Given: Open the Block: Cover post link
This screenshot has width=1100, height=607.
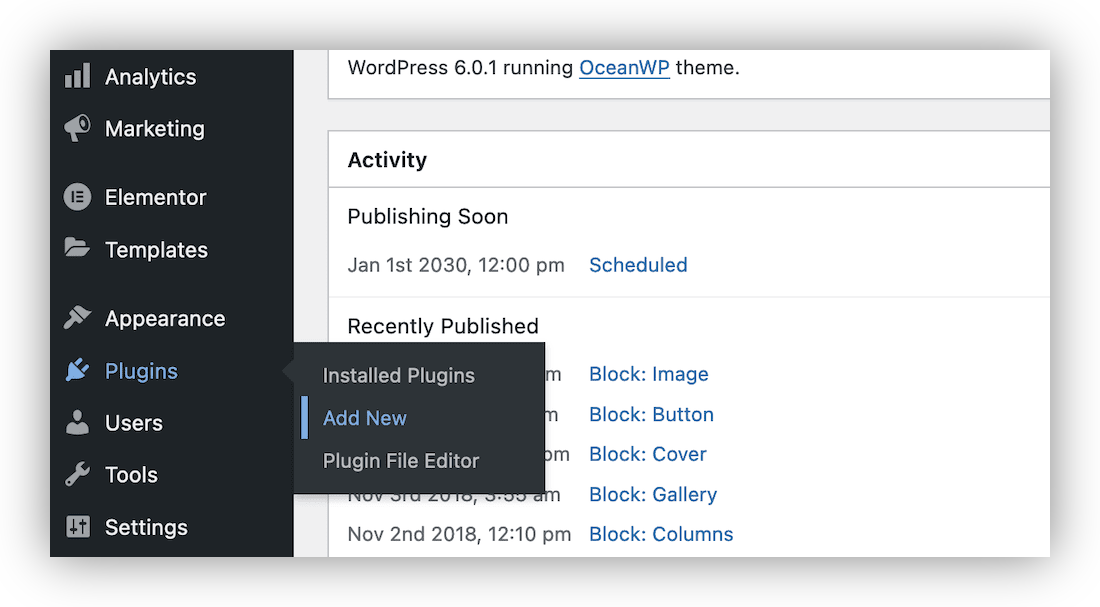Looking at the screenshot, I should (x=647, y=454).
